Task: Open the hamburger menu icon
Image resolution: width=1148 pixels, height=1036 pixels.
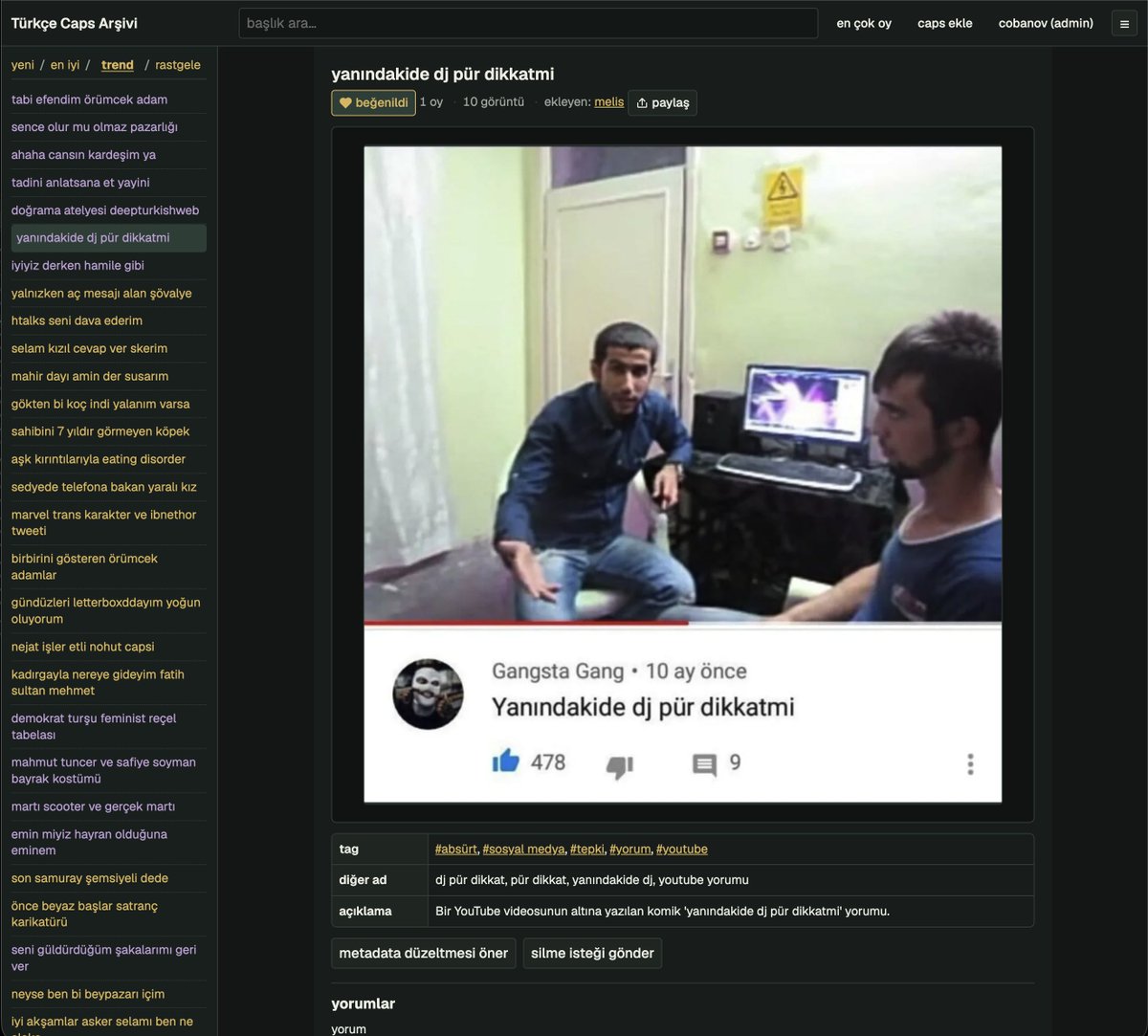Action: (x=1124, y=24)
